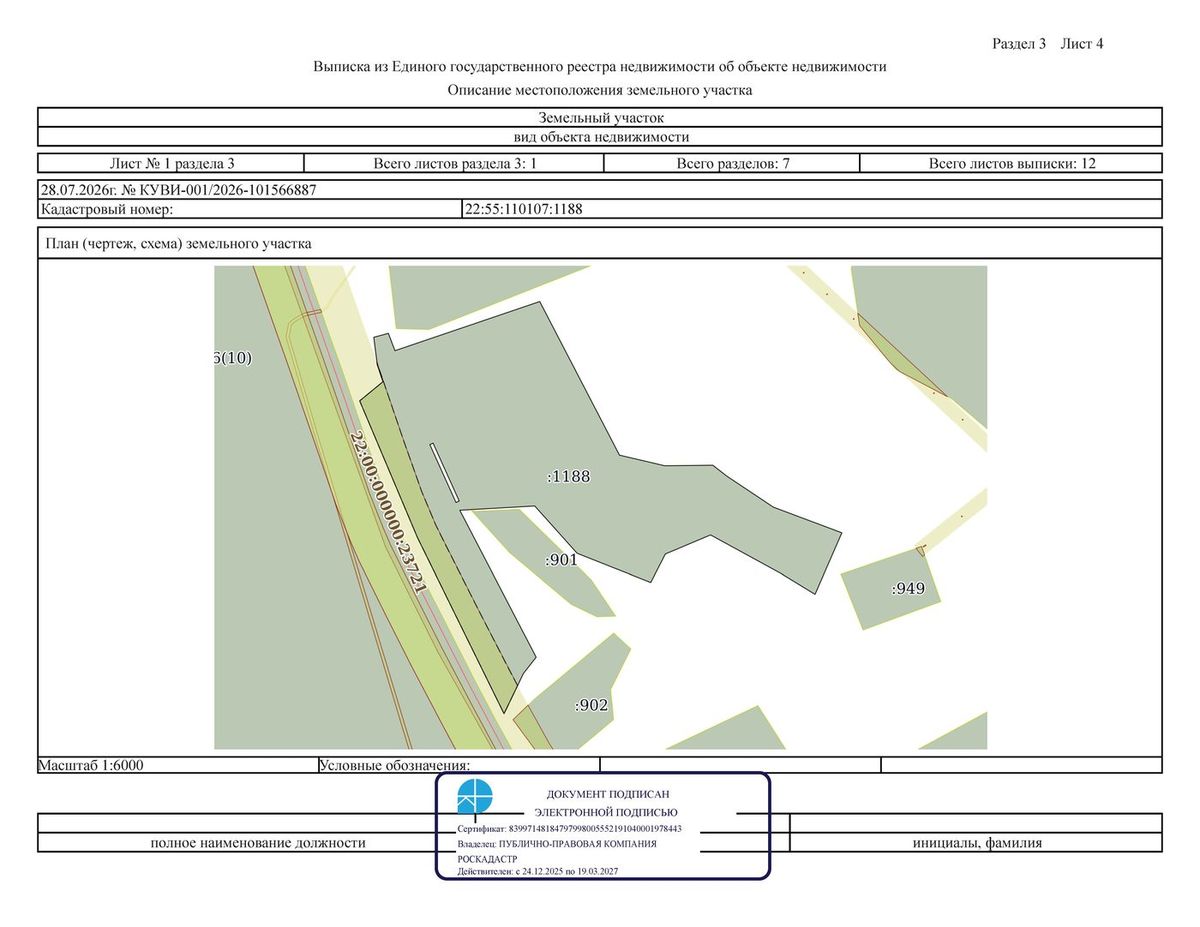
Task: Click the cadastral number value '22:55:110107:1188'
Action: coord(523,209)
